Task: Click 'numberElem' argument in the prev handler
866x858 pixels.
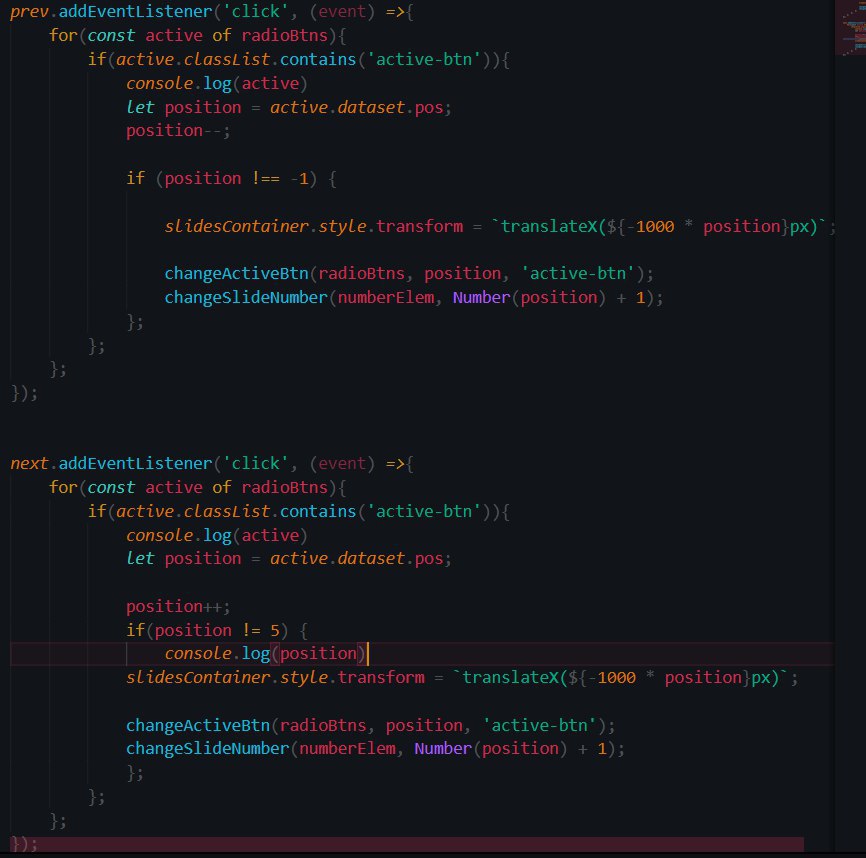Action: point(386,298)
